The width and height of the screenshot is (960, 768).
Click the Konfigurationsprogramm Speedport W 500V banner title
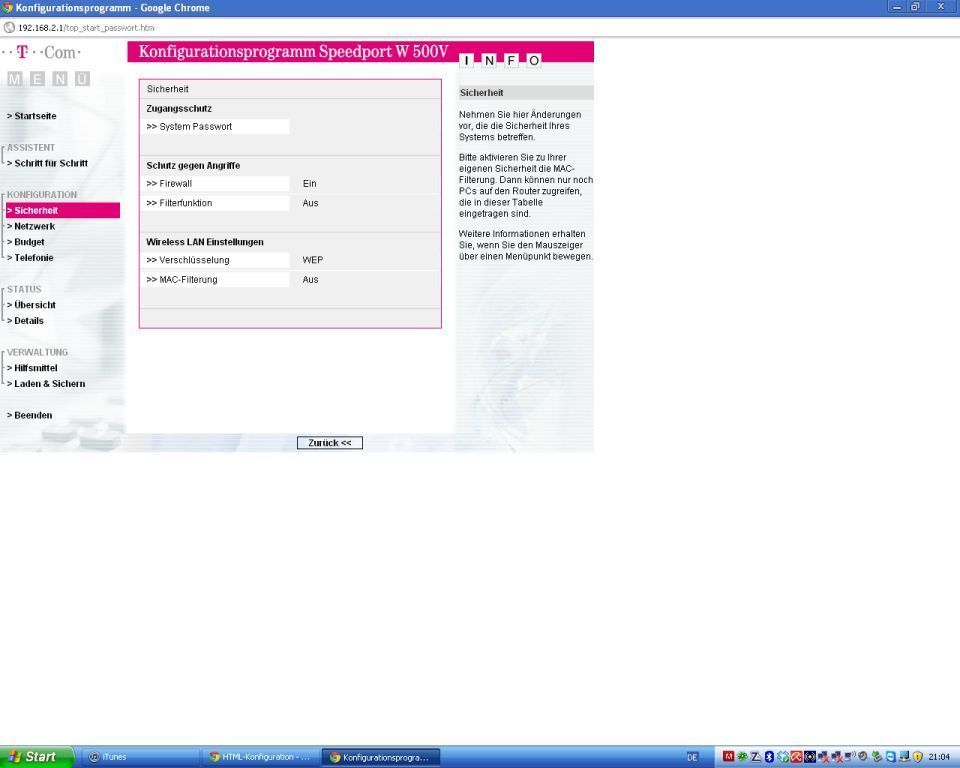293,51
